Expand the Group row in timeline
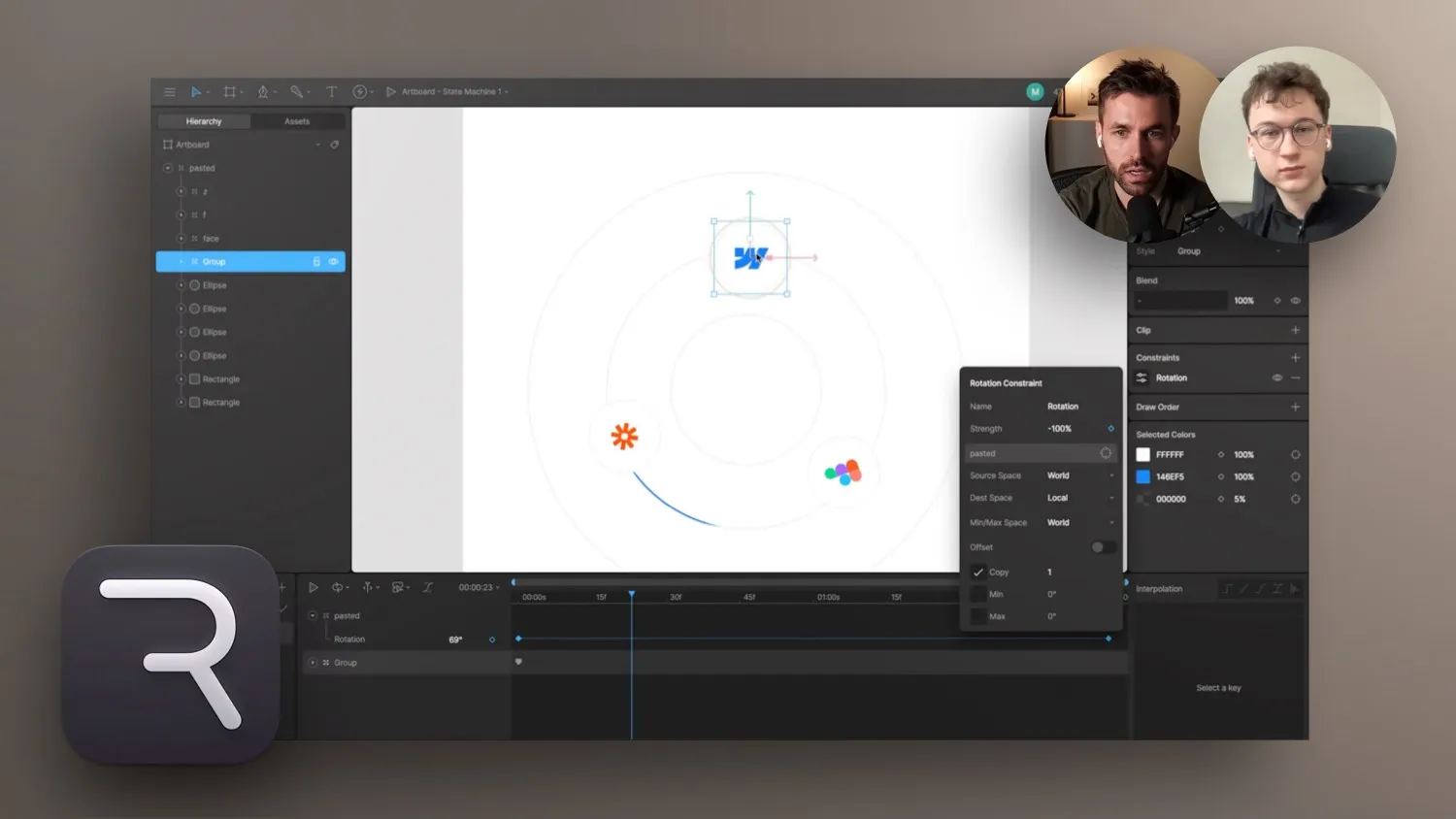Viewport: 1456px width, 819px height. (313, 663)
